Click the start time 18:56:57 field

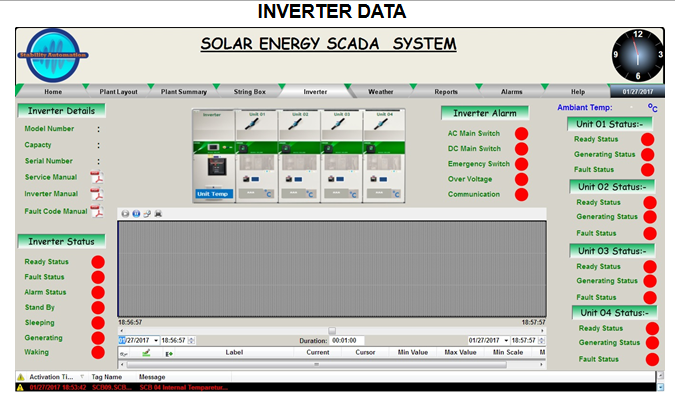(x=174, y=340)
